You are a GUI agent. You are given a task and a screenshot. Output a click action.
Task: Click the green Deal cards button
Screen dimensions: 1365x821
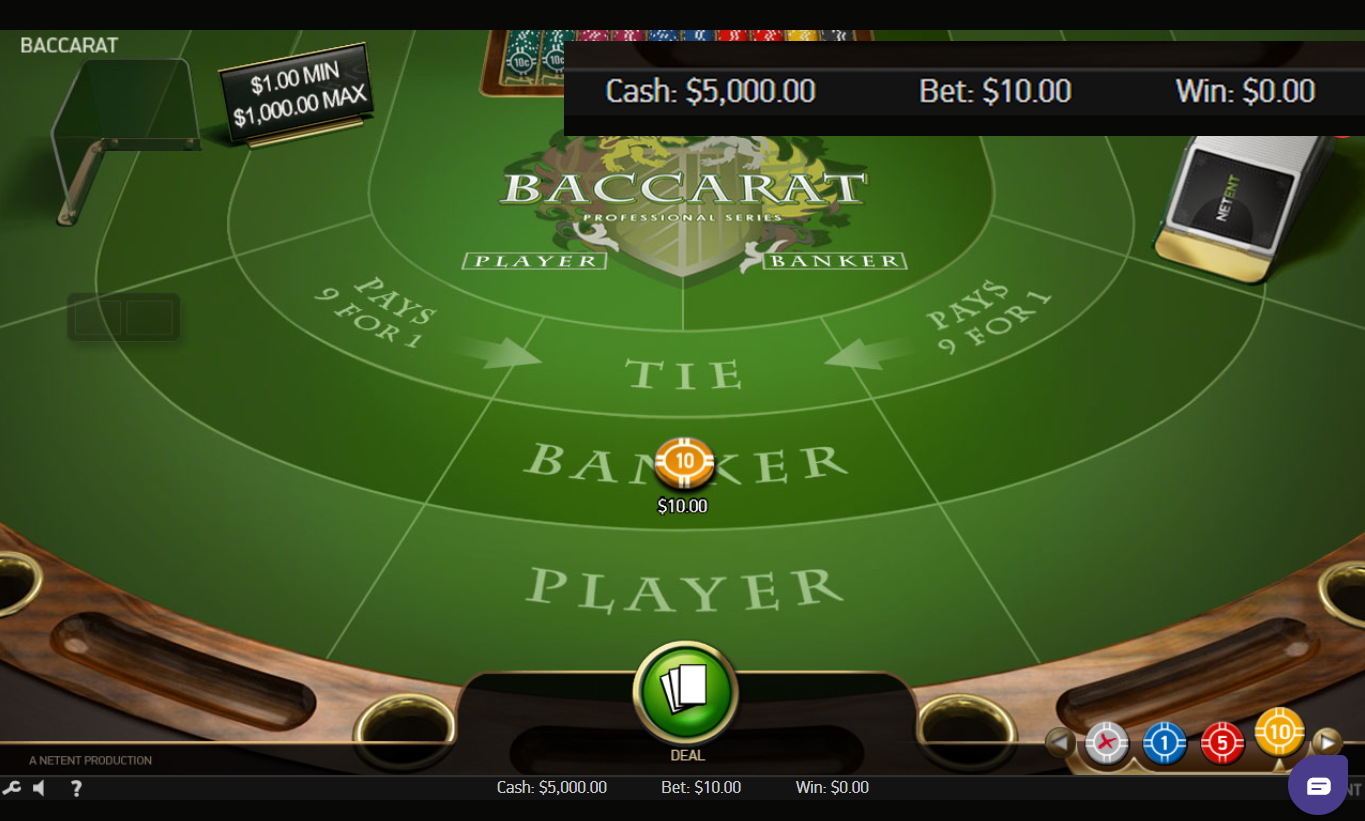click(x=686, y=692)
